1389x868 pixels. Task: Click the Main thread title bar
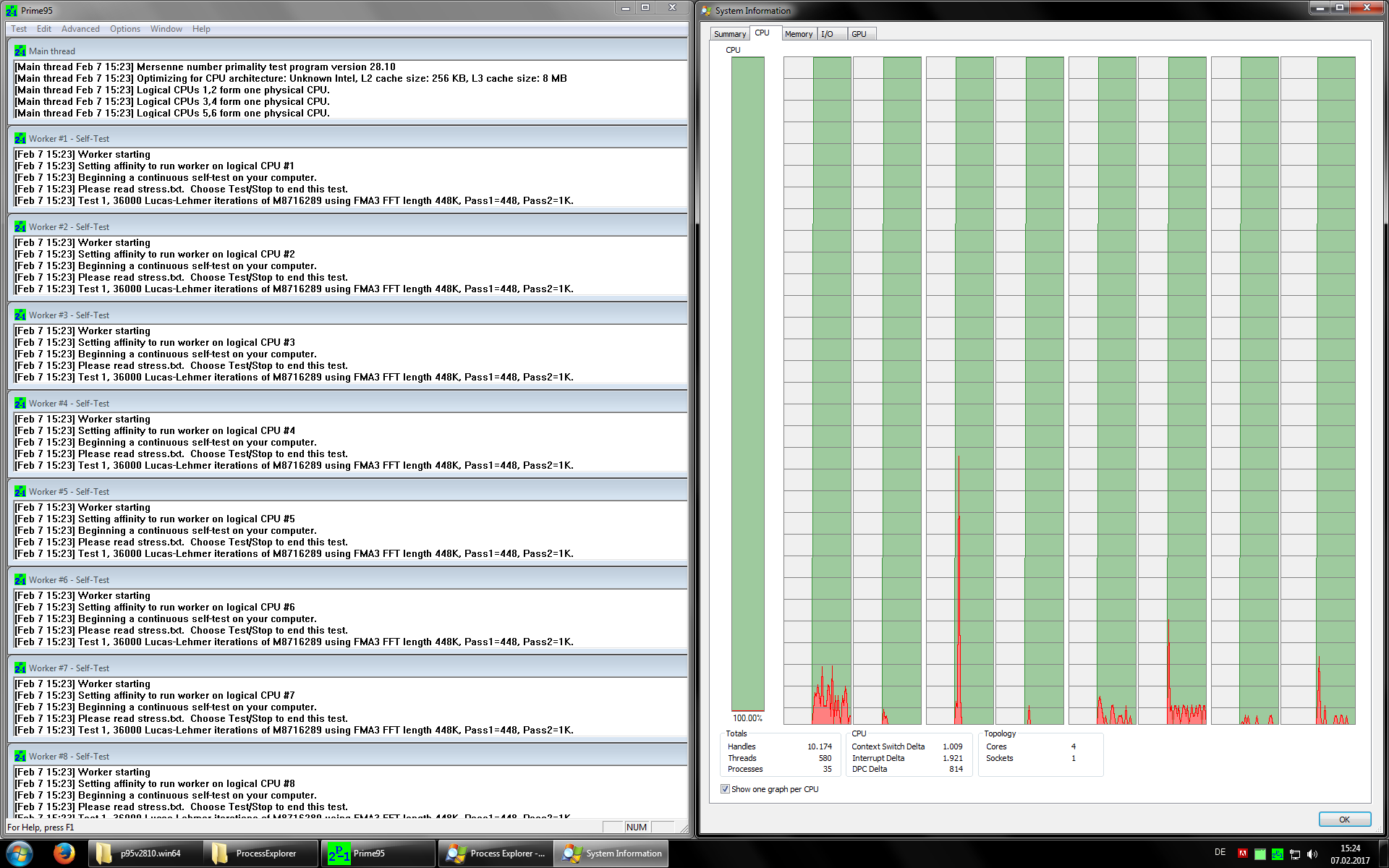347,51
